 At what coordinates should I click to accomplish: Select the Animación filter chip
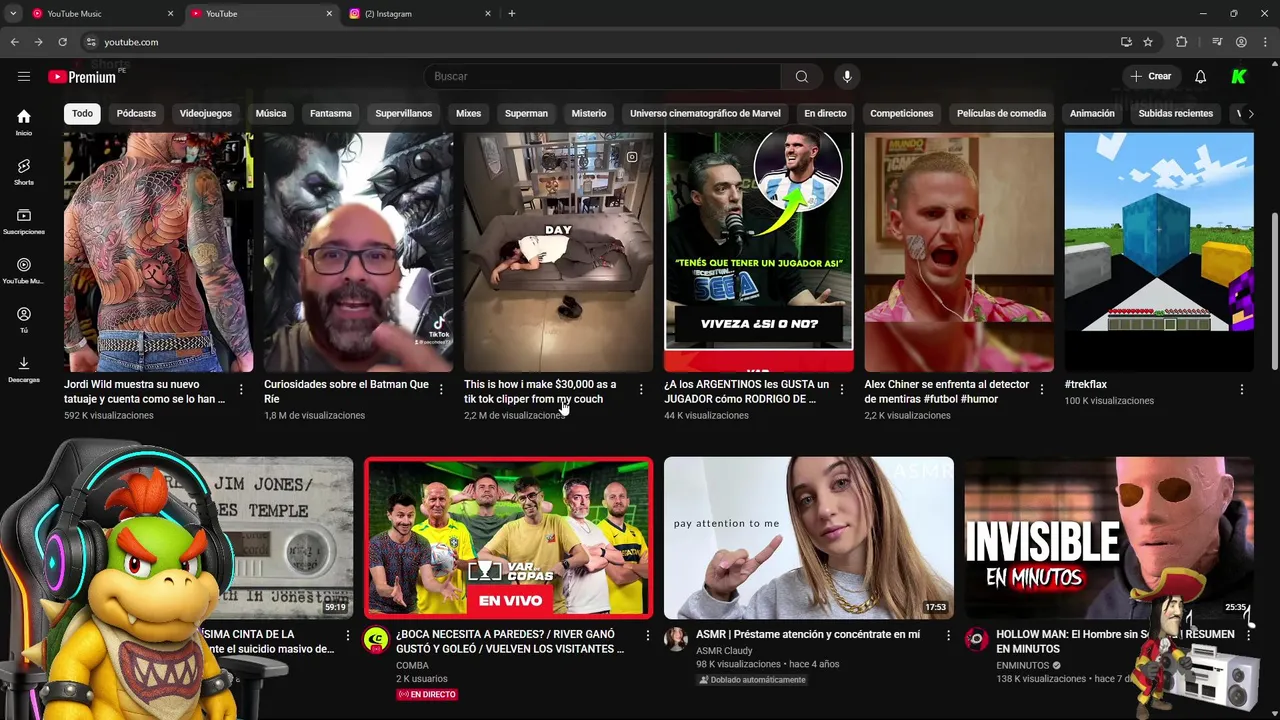[1092, 113]
